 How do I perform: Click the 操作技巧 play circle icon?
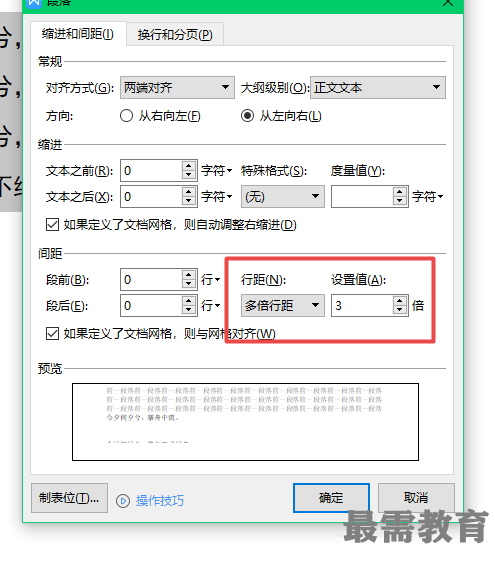(123, 501)
